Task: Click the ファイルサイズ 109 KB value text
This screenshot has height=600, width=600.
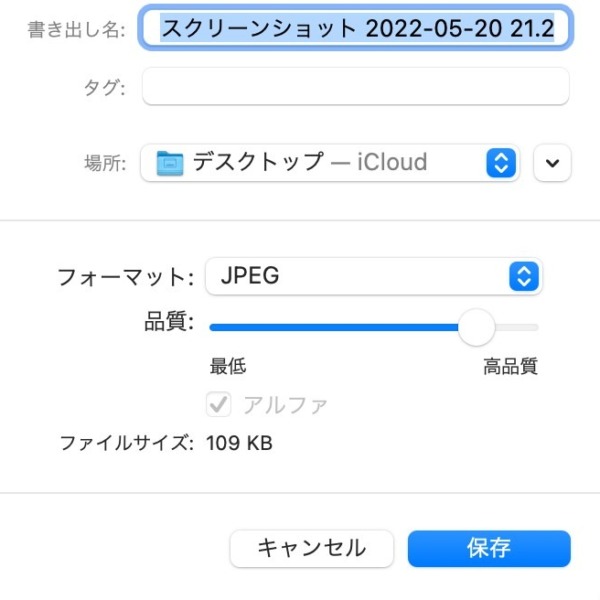Action: [x=239, y=443]
